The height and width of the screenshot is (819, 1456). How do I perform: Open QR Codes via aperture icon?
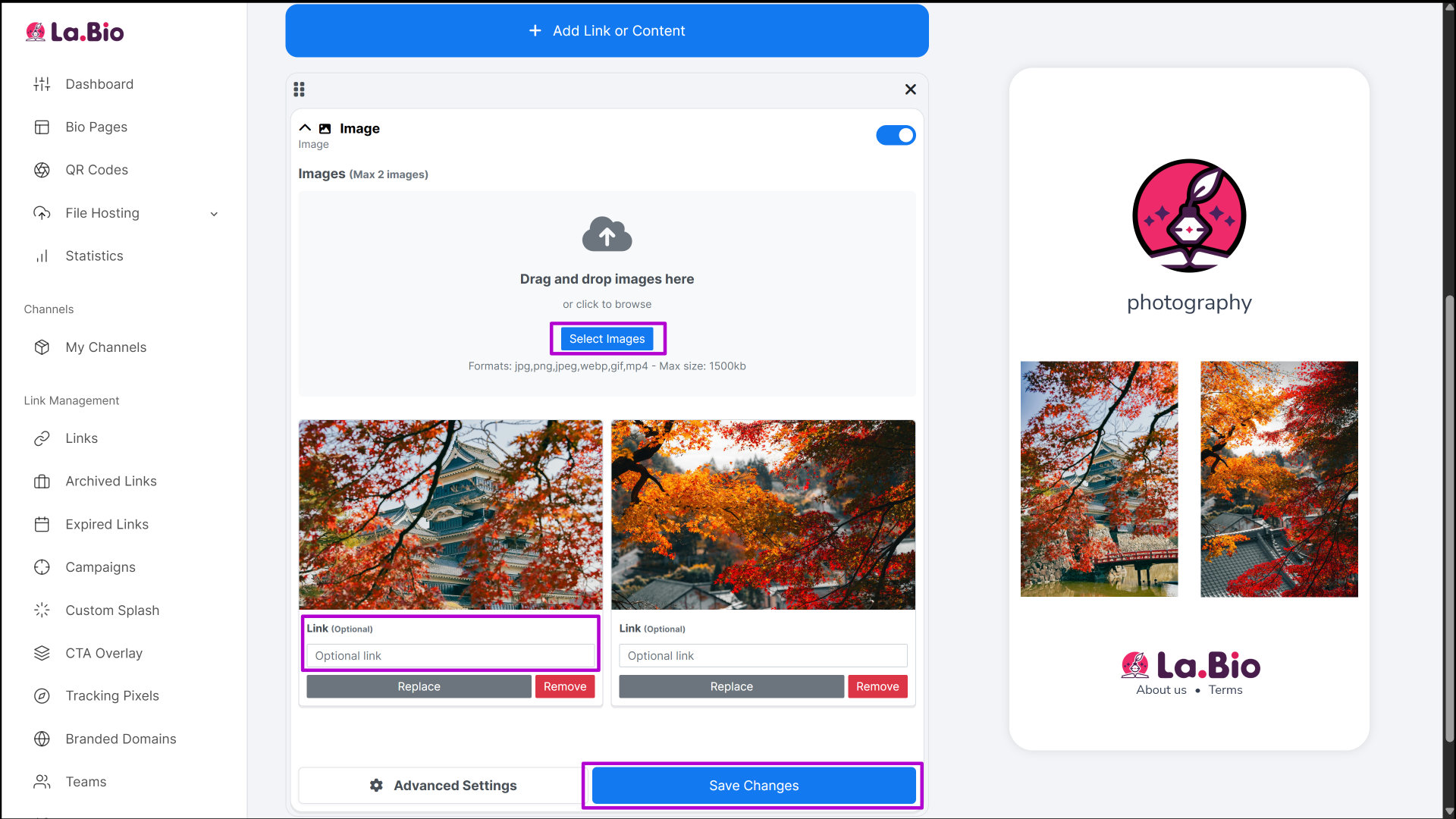pyautogui.click(x=42, y=170)
